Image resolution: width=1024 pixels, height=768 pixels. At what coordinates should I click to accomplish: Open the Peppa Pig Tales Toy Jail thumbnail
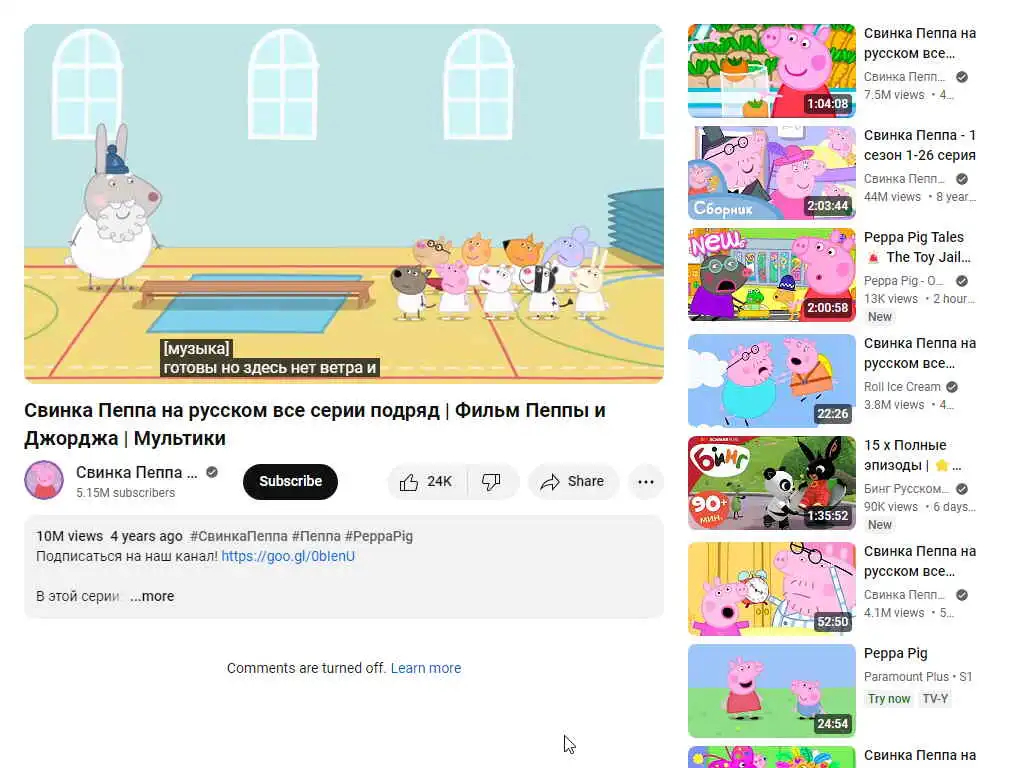click(x=771, y=275)
